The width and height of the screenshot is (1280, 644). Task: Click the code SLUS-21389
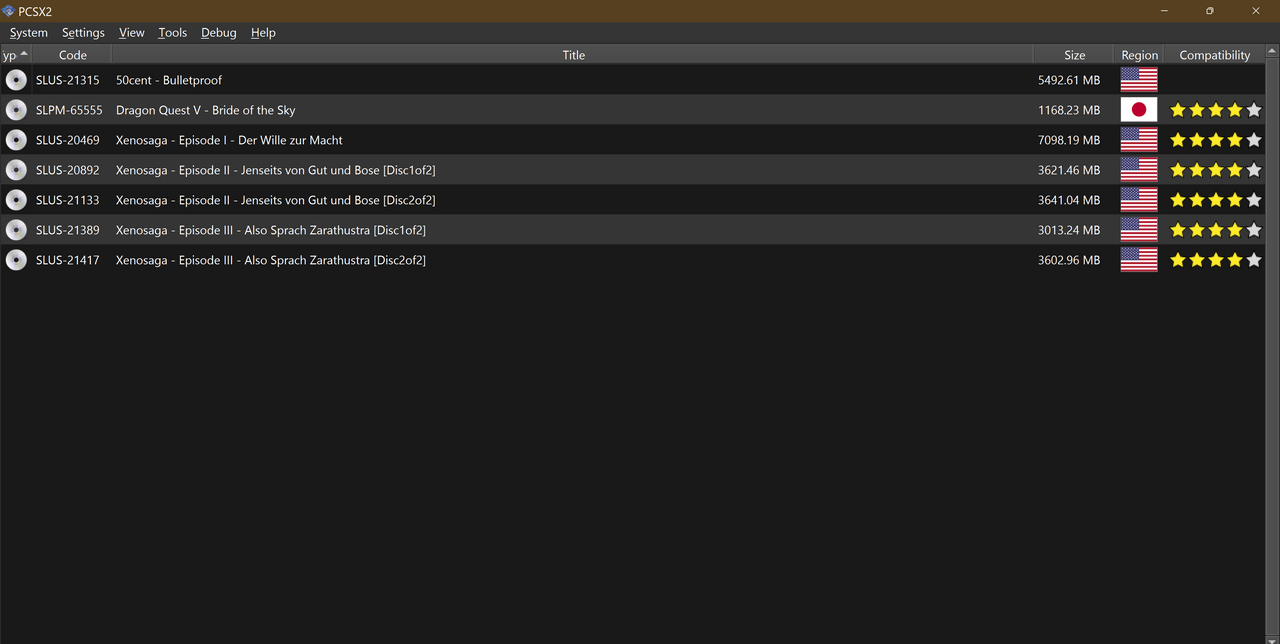coord(68,230)
